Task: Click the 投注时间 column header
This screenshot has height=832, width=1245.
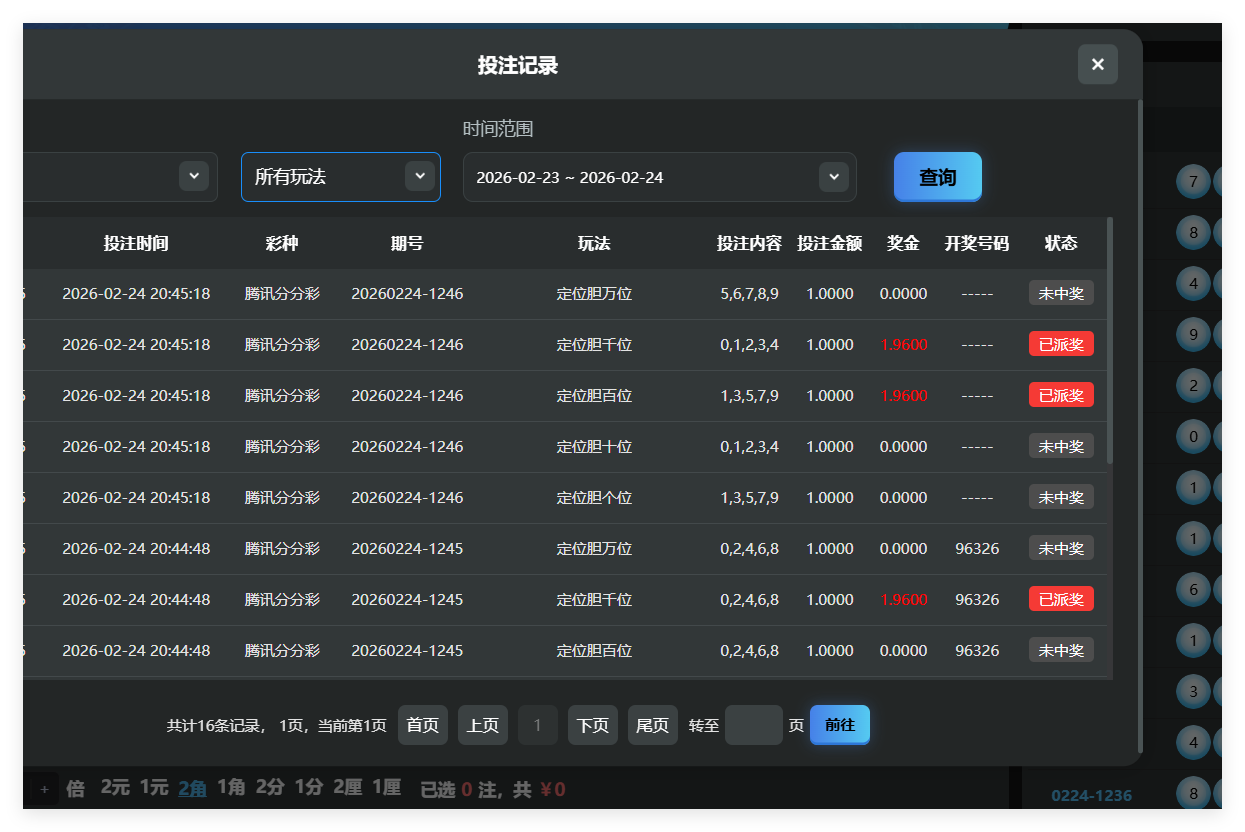Action: [x=136, y=243]
